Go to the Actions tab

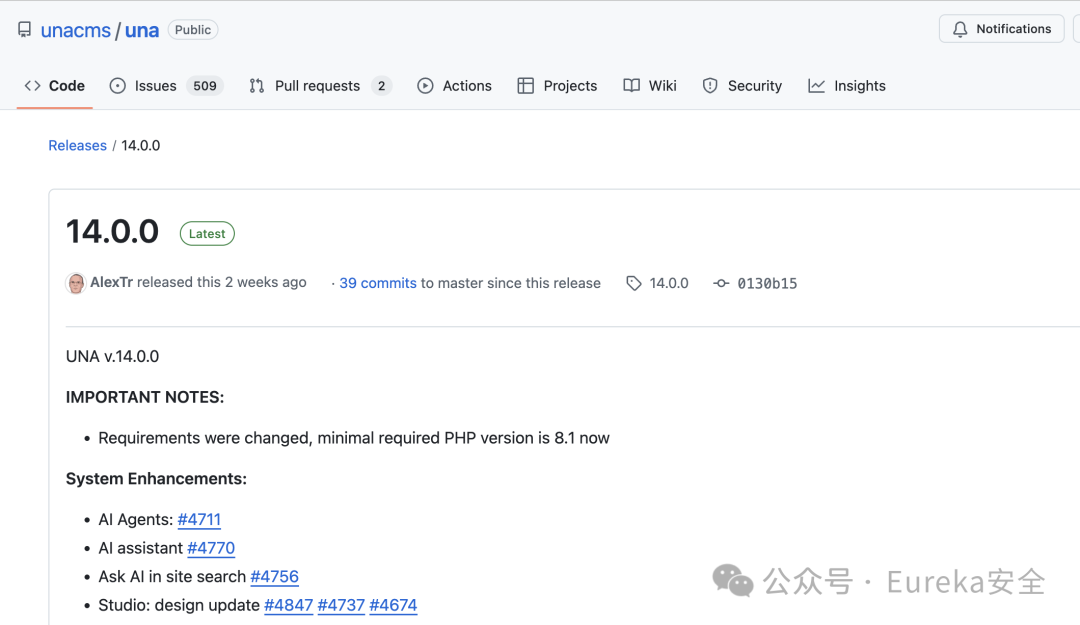click(x=455, y=85)
